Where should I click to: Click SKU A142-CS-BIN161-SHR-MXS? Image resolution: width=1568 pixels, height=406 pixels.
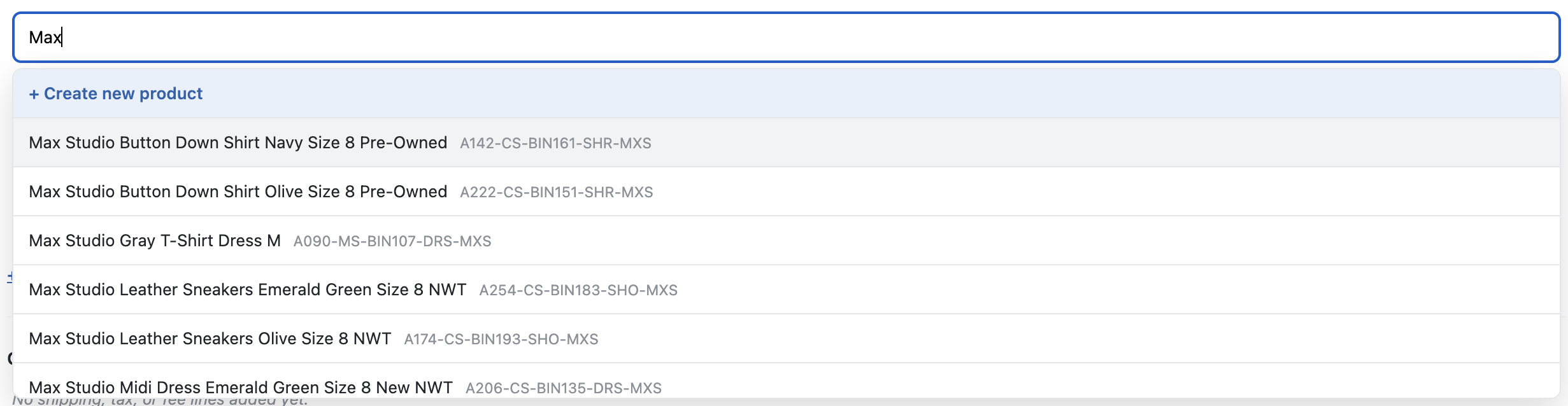point(555,143)
